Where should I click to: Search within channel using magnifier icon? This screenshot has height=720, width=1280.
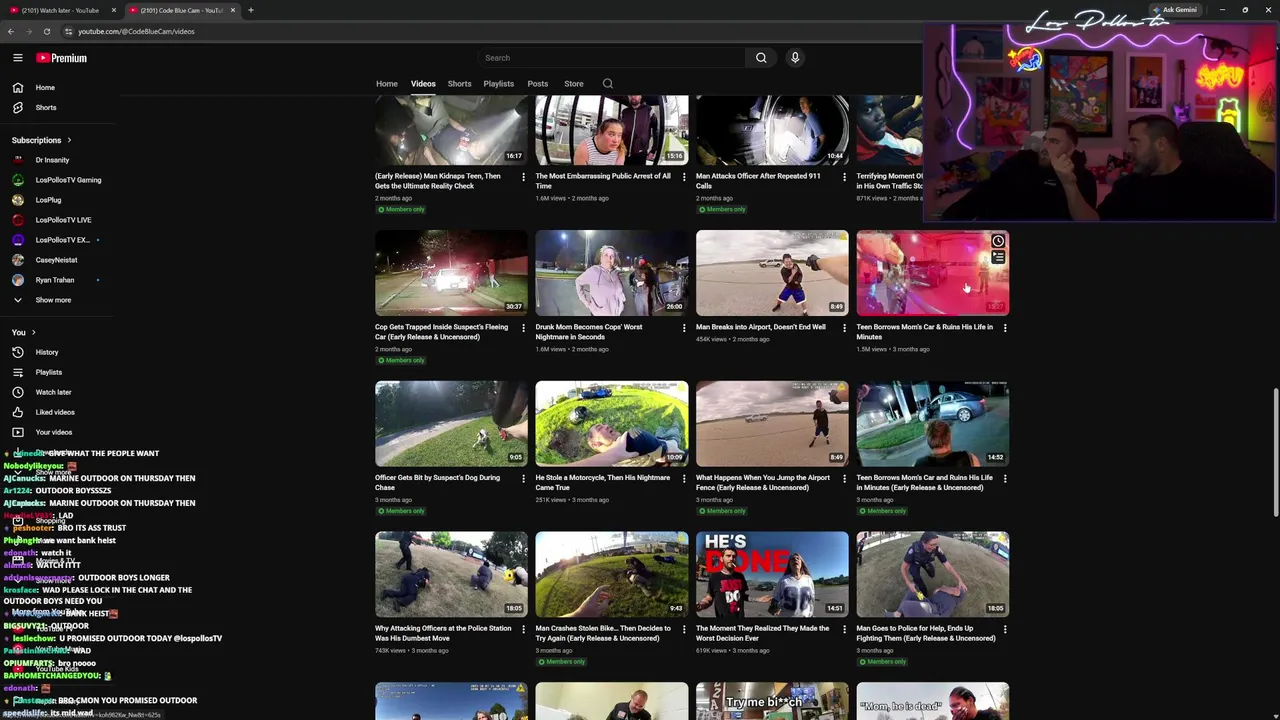pos(608,84)
